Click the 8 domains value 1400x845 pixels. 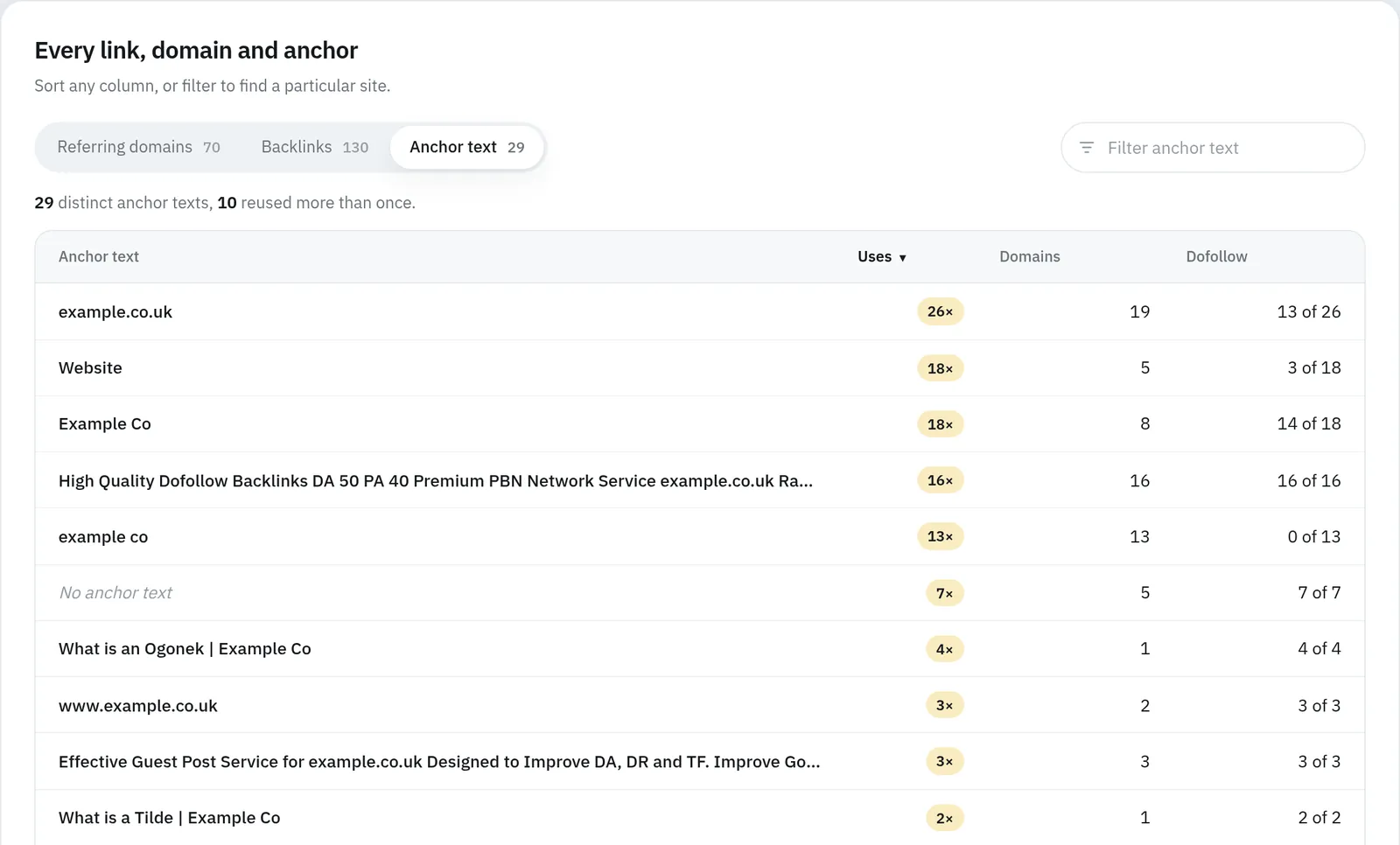tap(1145, 424)
